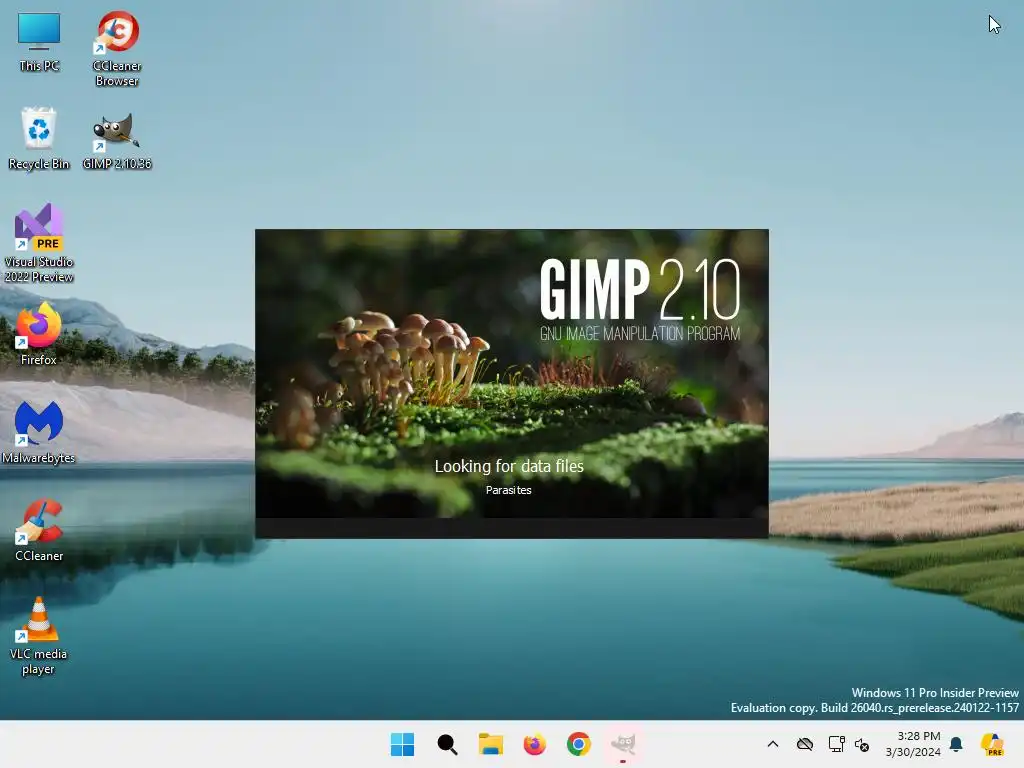Click the 'Parasites' loading text
This screenshot has width=1024, height=768.
(509, 490)
